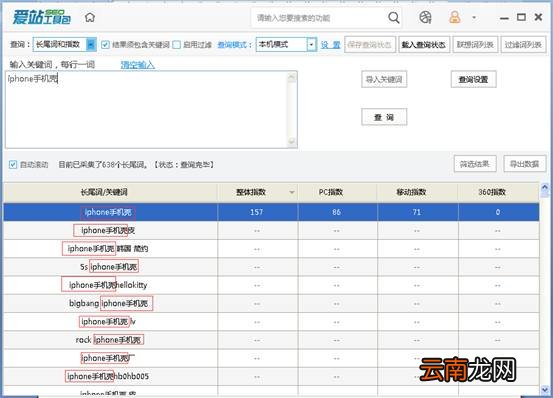Select row 5s iphone手机壳
Screen dimensions: 553x398
pos(271,267)
